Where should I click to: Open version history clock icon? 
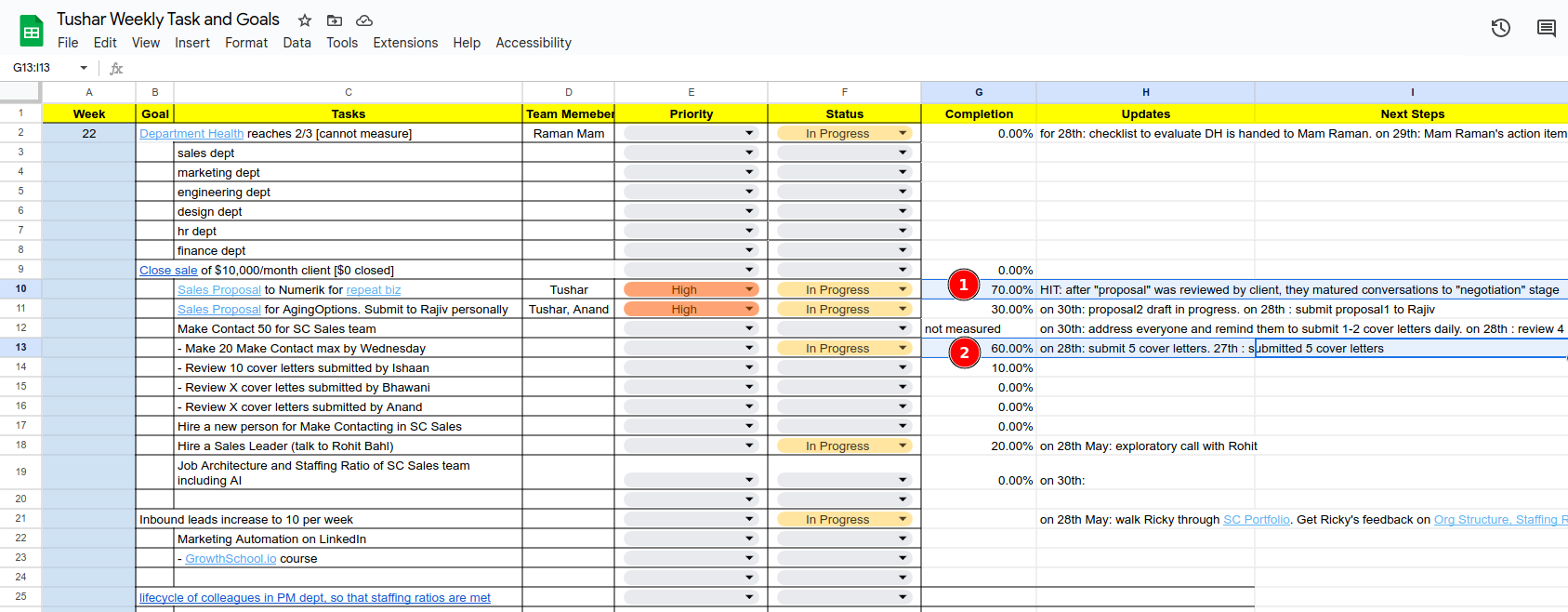coord(1501,28)
